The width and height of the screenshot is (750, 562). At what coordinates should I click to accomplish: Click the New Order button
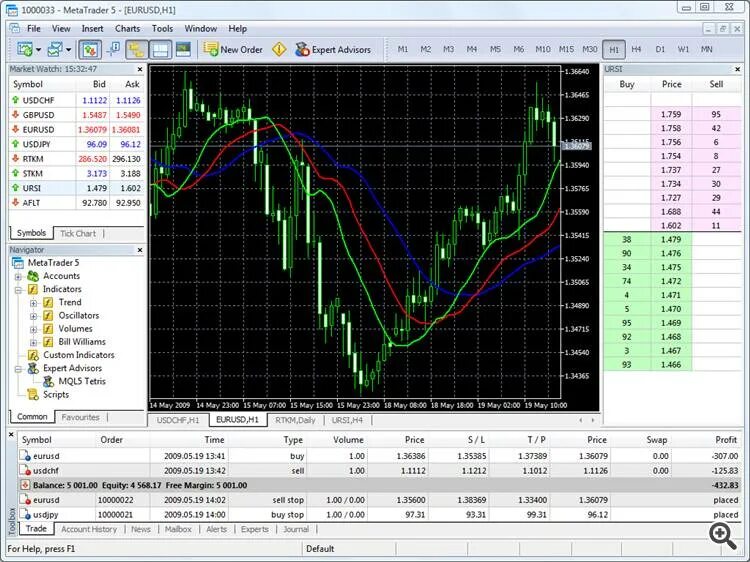tap(233, 49)
